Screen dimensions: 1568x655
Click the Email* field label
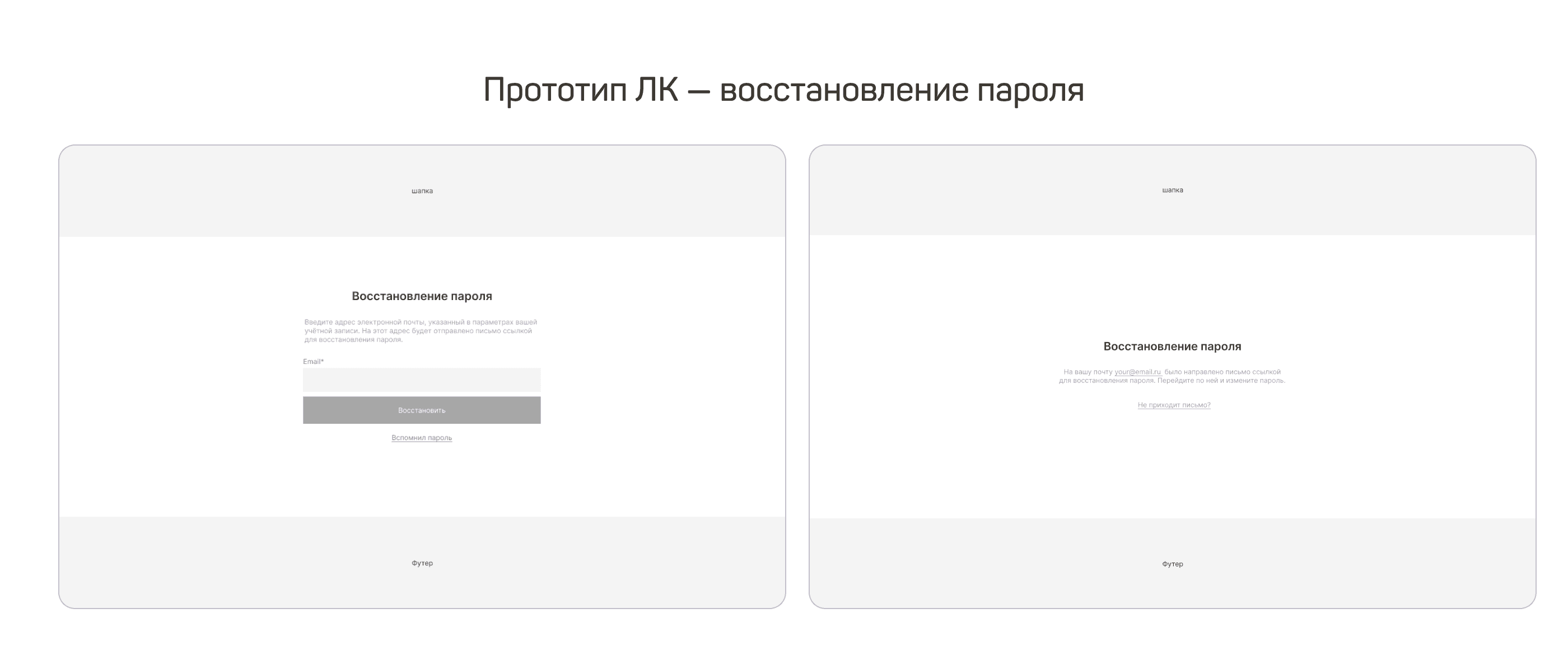click(314, 362)
